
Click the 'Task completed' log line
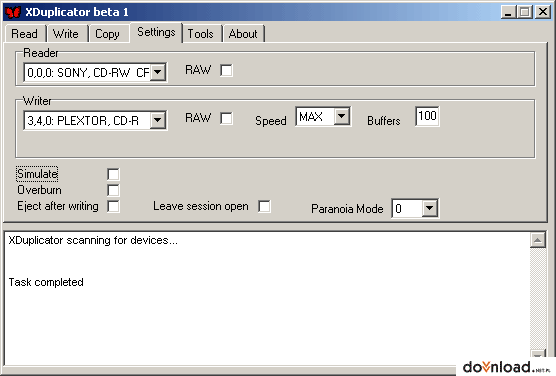pyautogui.click(x=46, y=282)
